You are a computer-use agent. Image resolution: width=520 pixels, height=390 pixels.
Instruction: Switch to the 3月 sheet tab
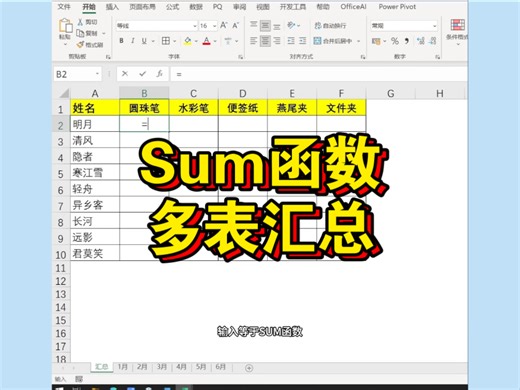162,367
